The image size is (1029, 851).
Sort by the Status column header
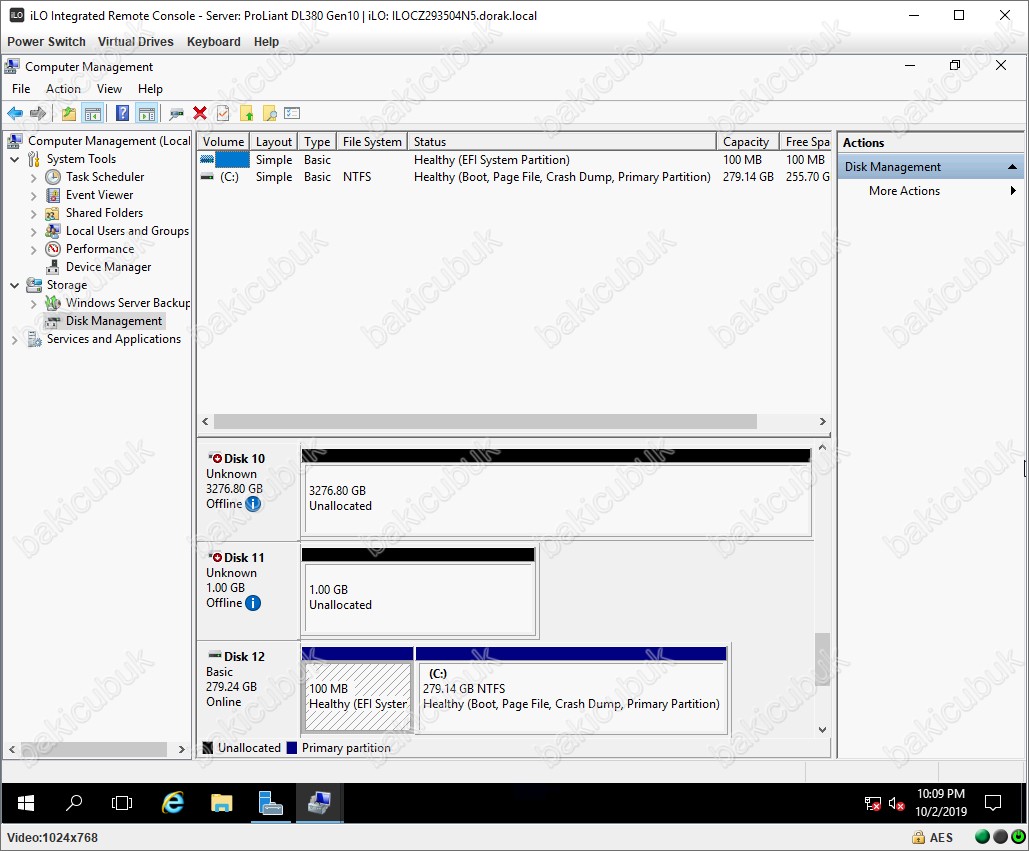[562, 142]
